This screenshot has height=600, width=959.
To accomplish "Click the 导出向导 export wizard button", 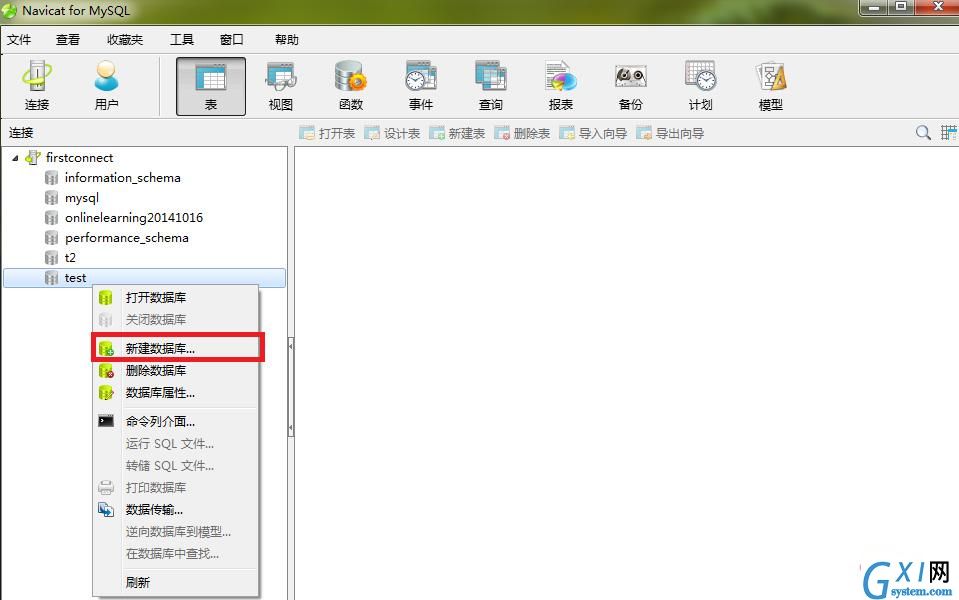I will coord(670,133).
